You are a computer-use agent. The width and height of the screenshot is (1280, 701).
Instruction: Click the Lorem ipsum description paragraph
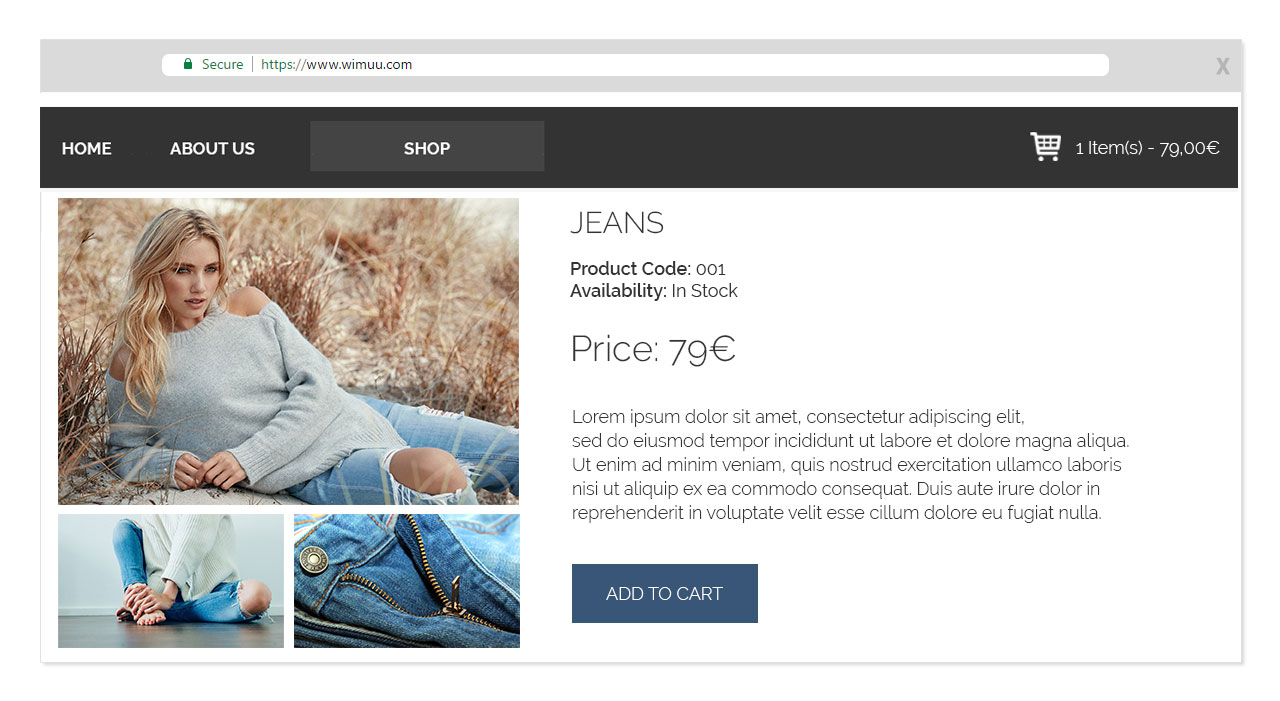point(851,465)
